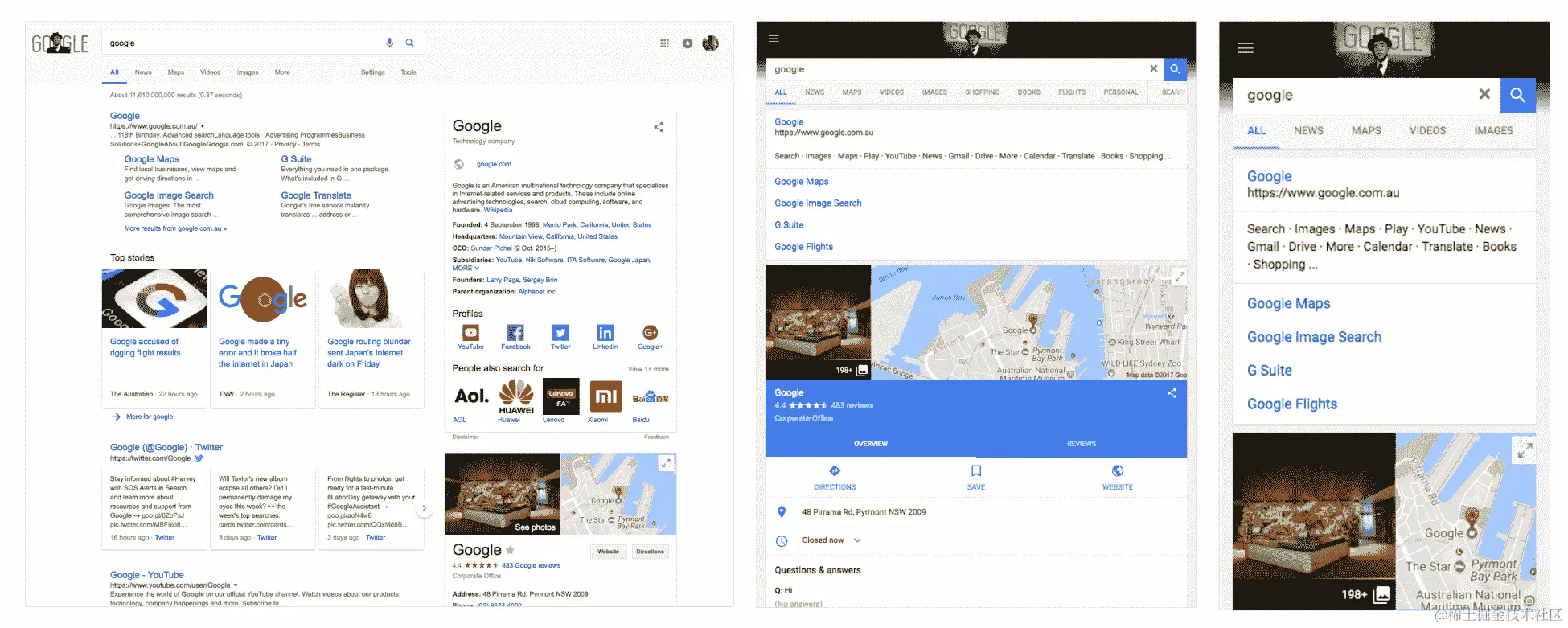1568x628 pixels.
Task: Click the location pin icon beside 48 Pirrama Rd
Action: (782, 512)
